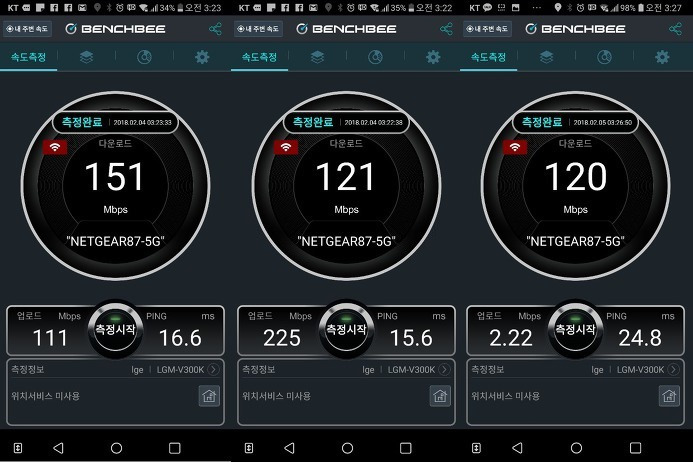Tap house location icon in 151 Mbps screen

[x=209, y=396]
